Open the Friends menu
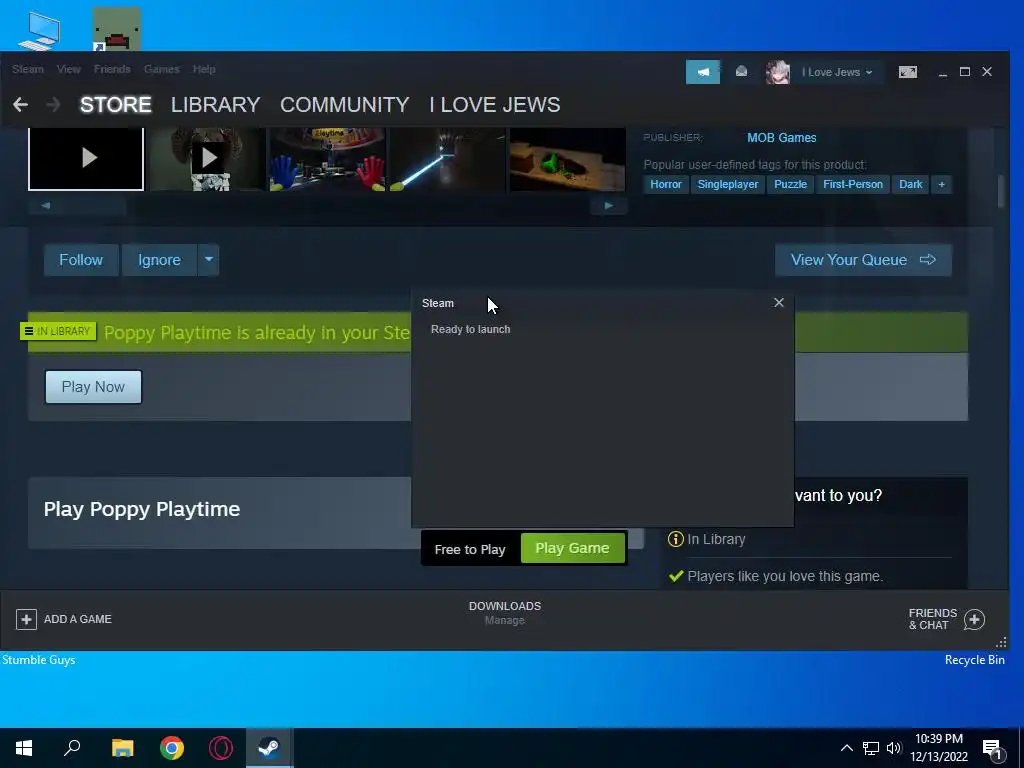The height and width of the screenshot is (768, 1024). (112, 69)
